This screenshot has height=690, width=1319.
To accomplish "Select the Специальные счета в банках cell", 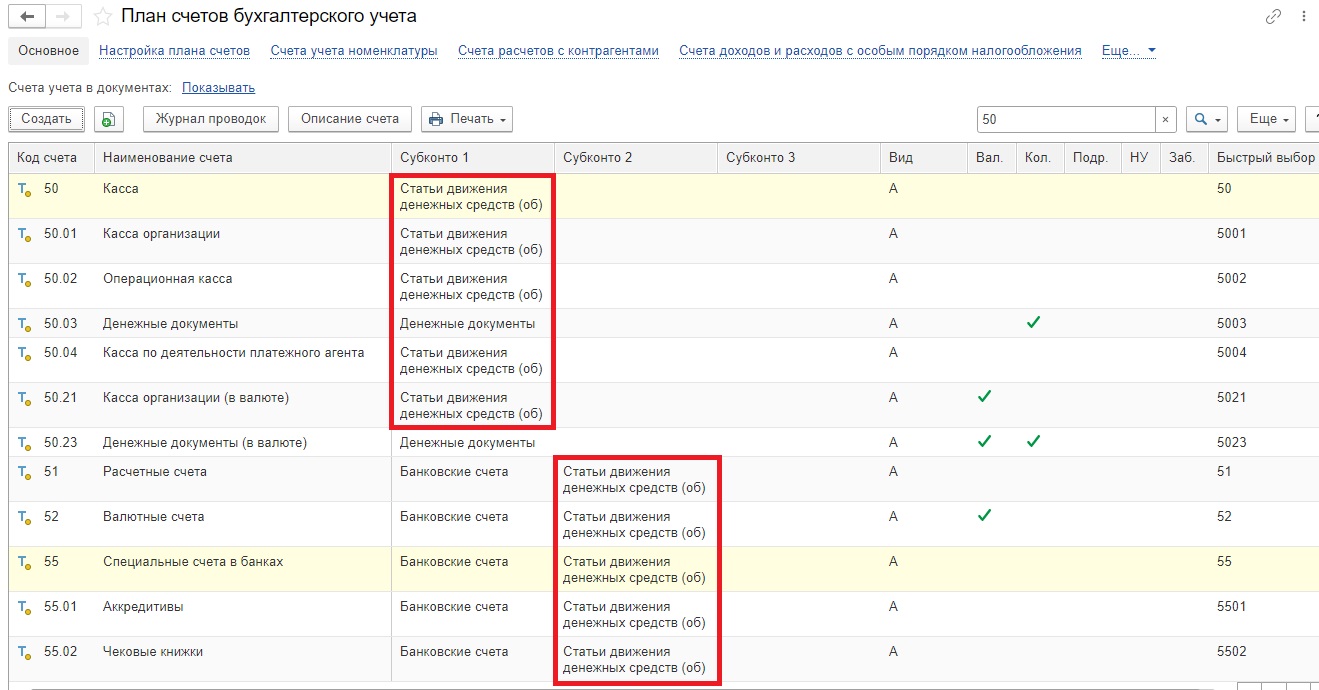I will click(243, 569).
